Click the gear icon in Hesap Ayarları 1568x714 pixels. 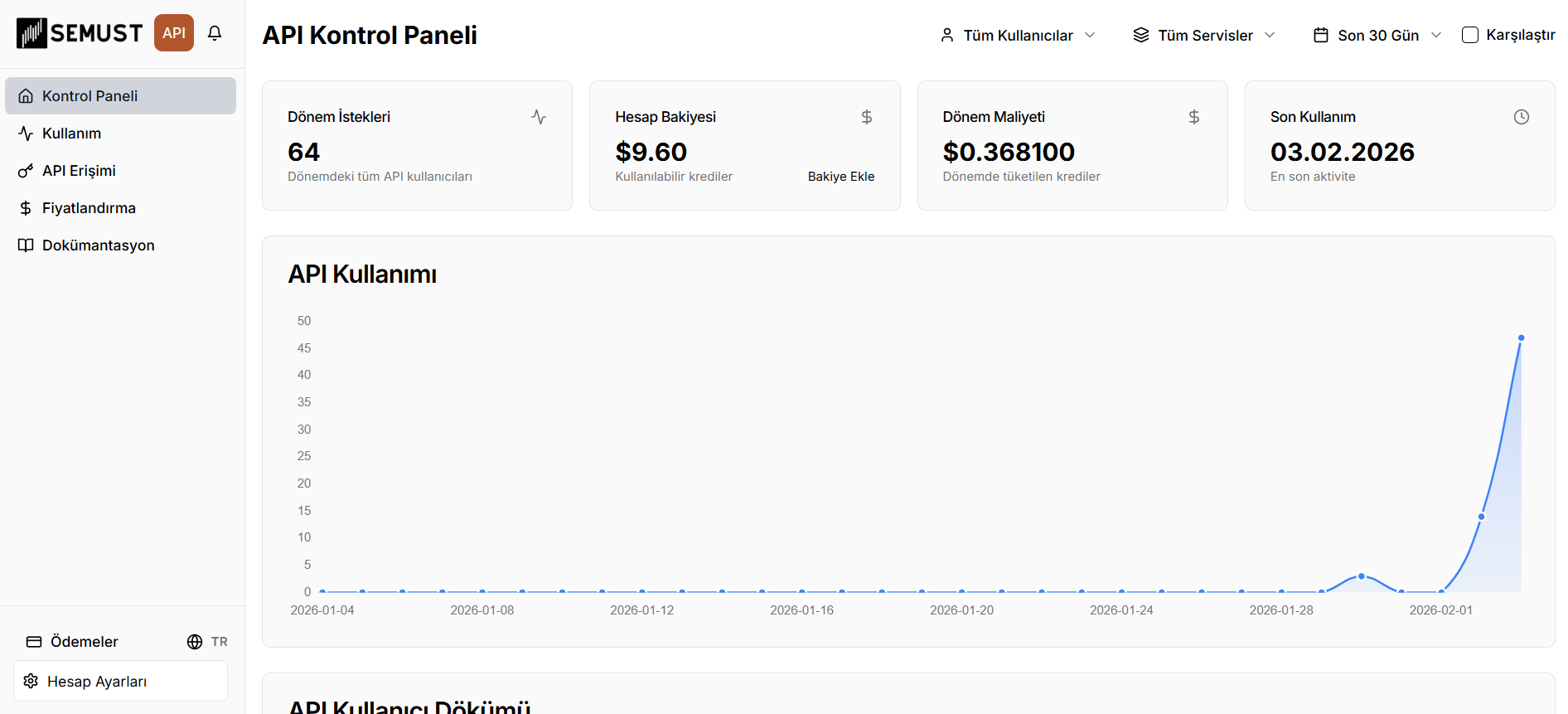click(x=31, y=682)
